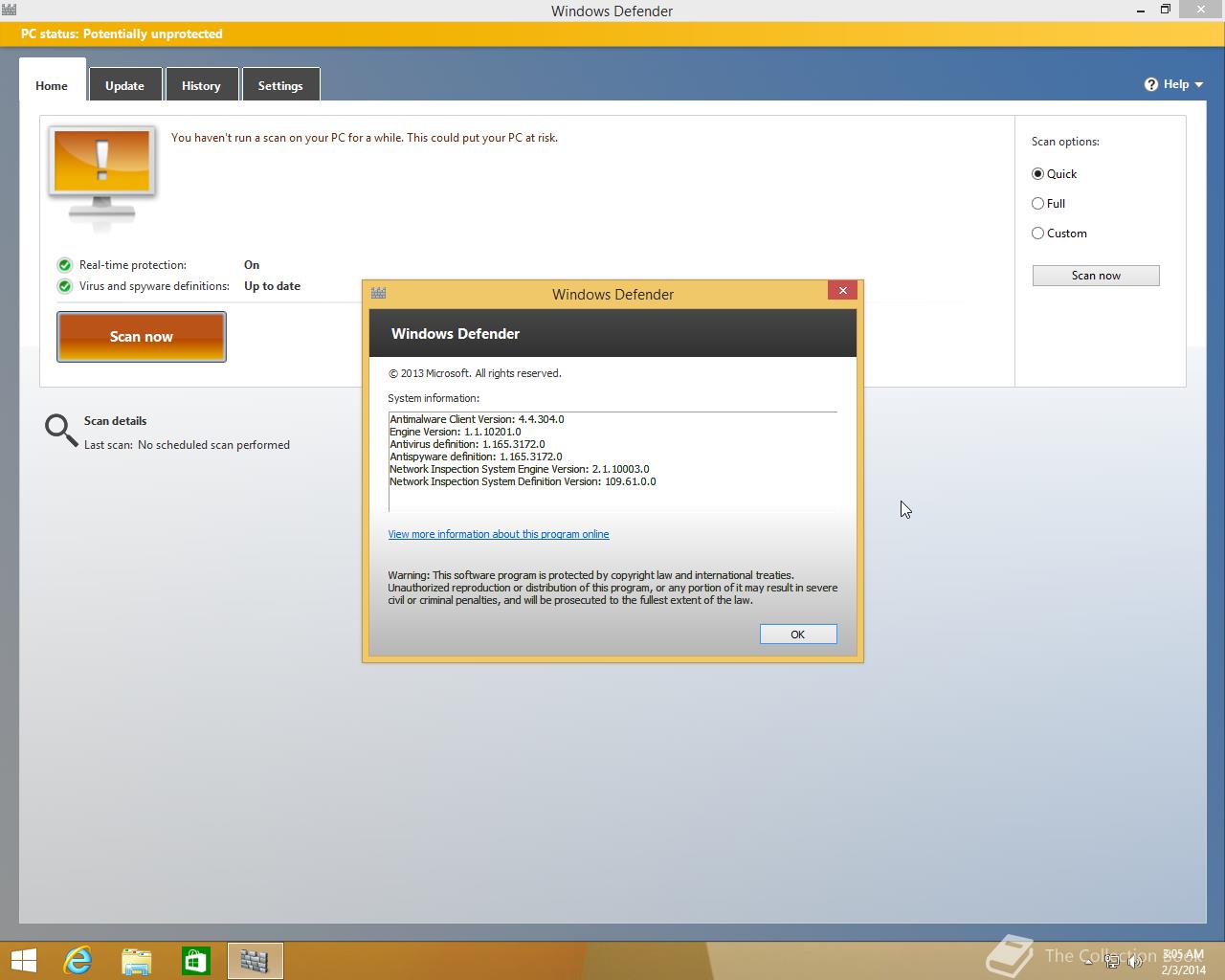The image size is (1225, 980).
Task: Open the Start menu from the taskbar
Action: pos(23,960)
